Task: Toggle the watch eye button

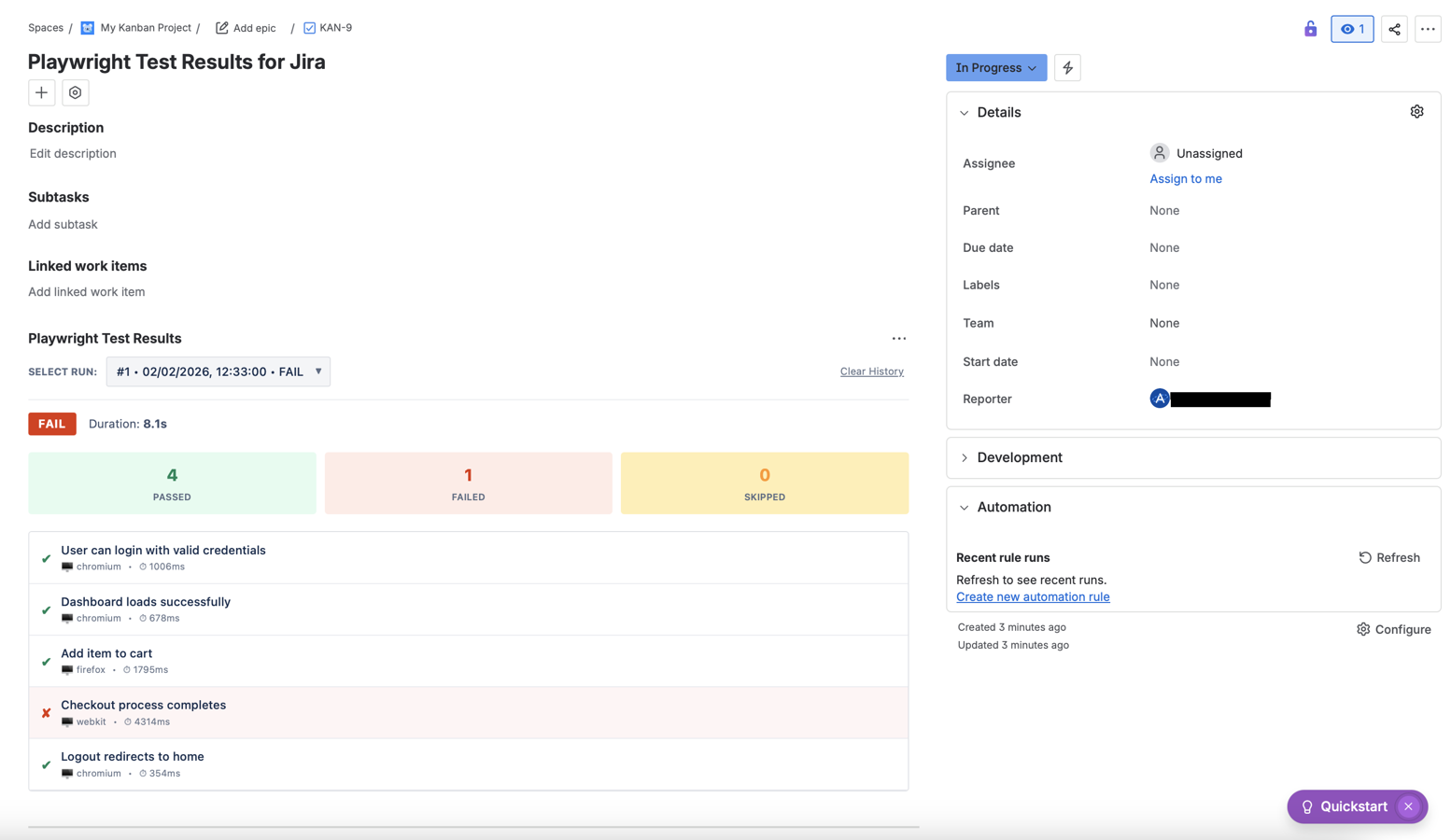Action: point(1352,29)
